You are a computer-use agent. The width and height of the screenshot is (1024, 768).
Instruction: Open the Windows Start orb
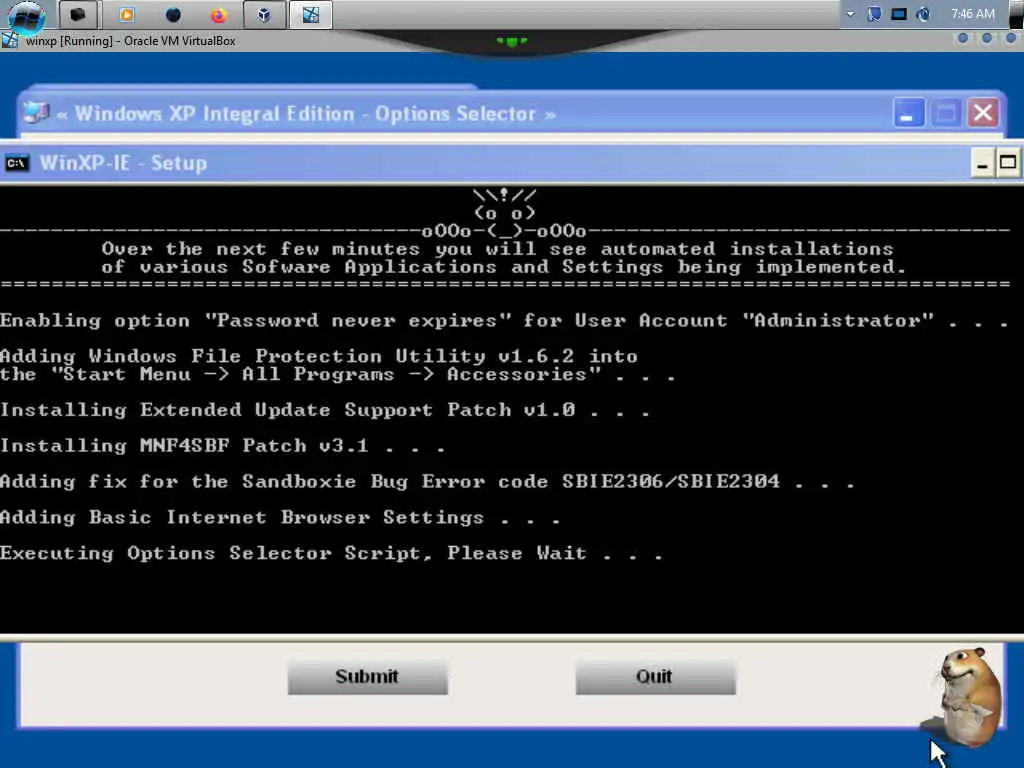coord(26,16)
